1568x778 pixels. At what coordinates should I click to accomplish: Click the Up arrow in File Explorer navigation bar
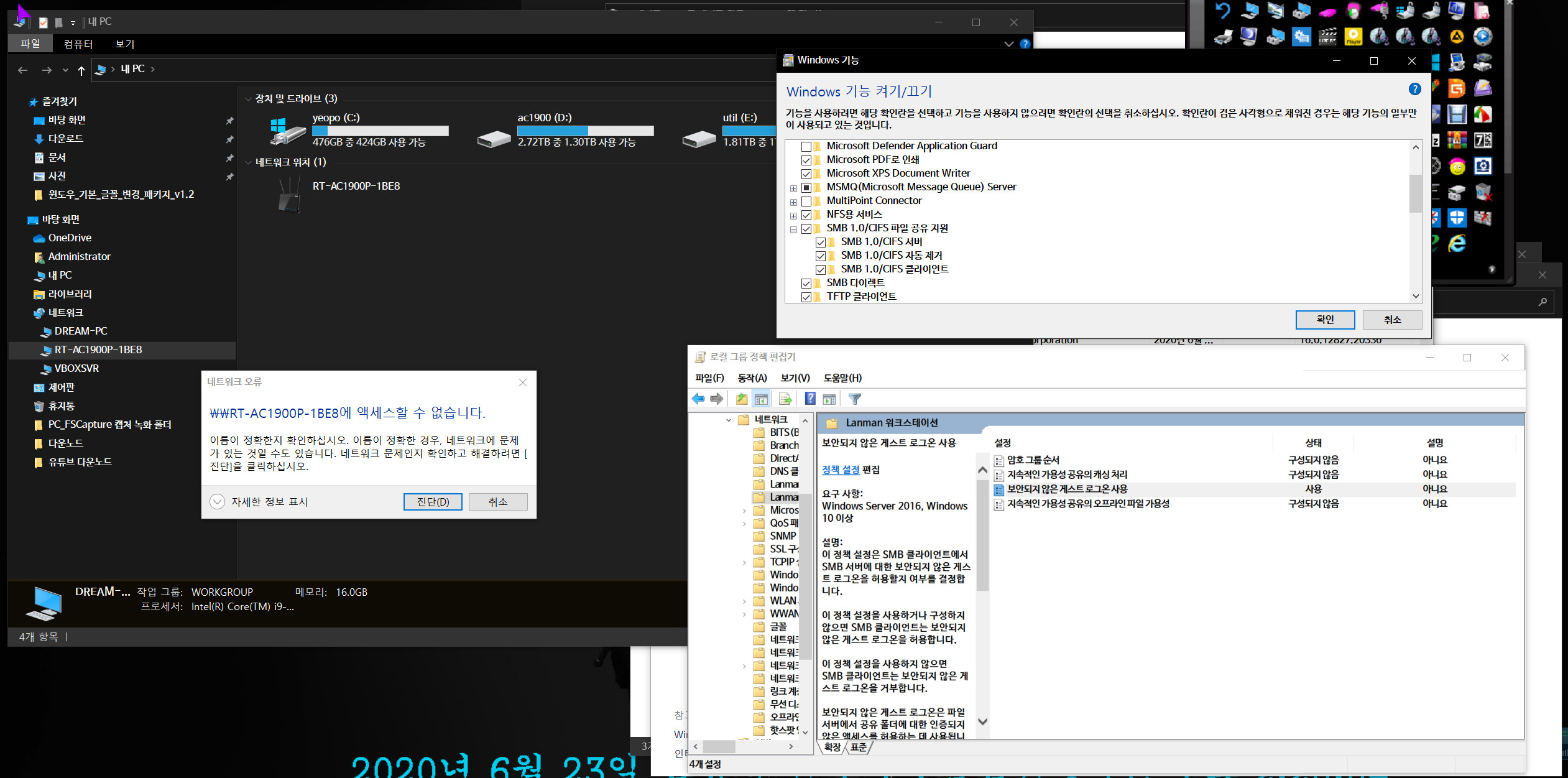81,70
